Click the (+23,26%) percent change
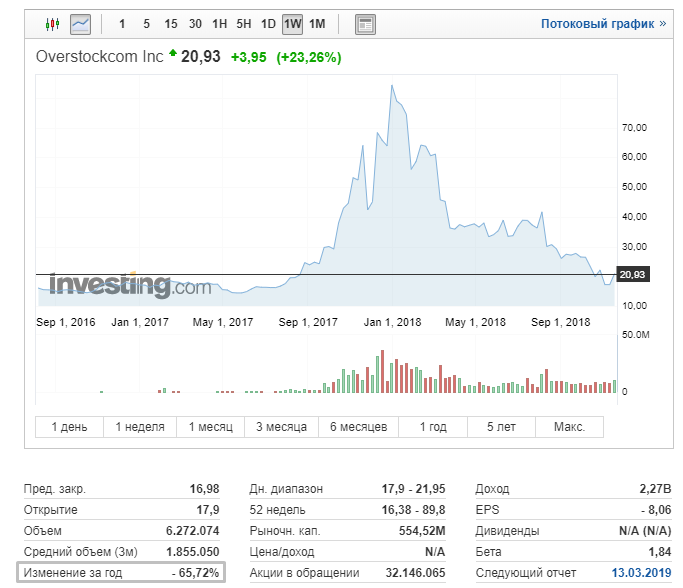 pyautogui.click(x=309, y=57)
